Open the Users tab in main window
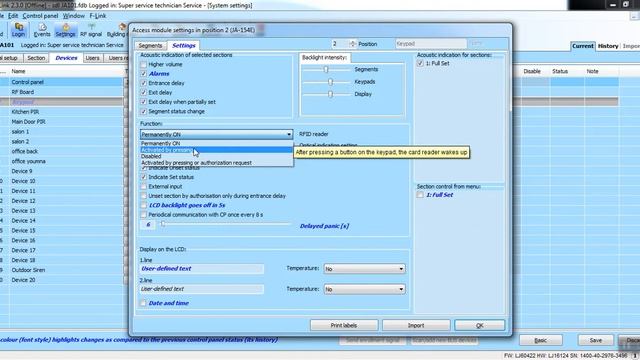The image size is (640, 360). [92, 58]
